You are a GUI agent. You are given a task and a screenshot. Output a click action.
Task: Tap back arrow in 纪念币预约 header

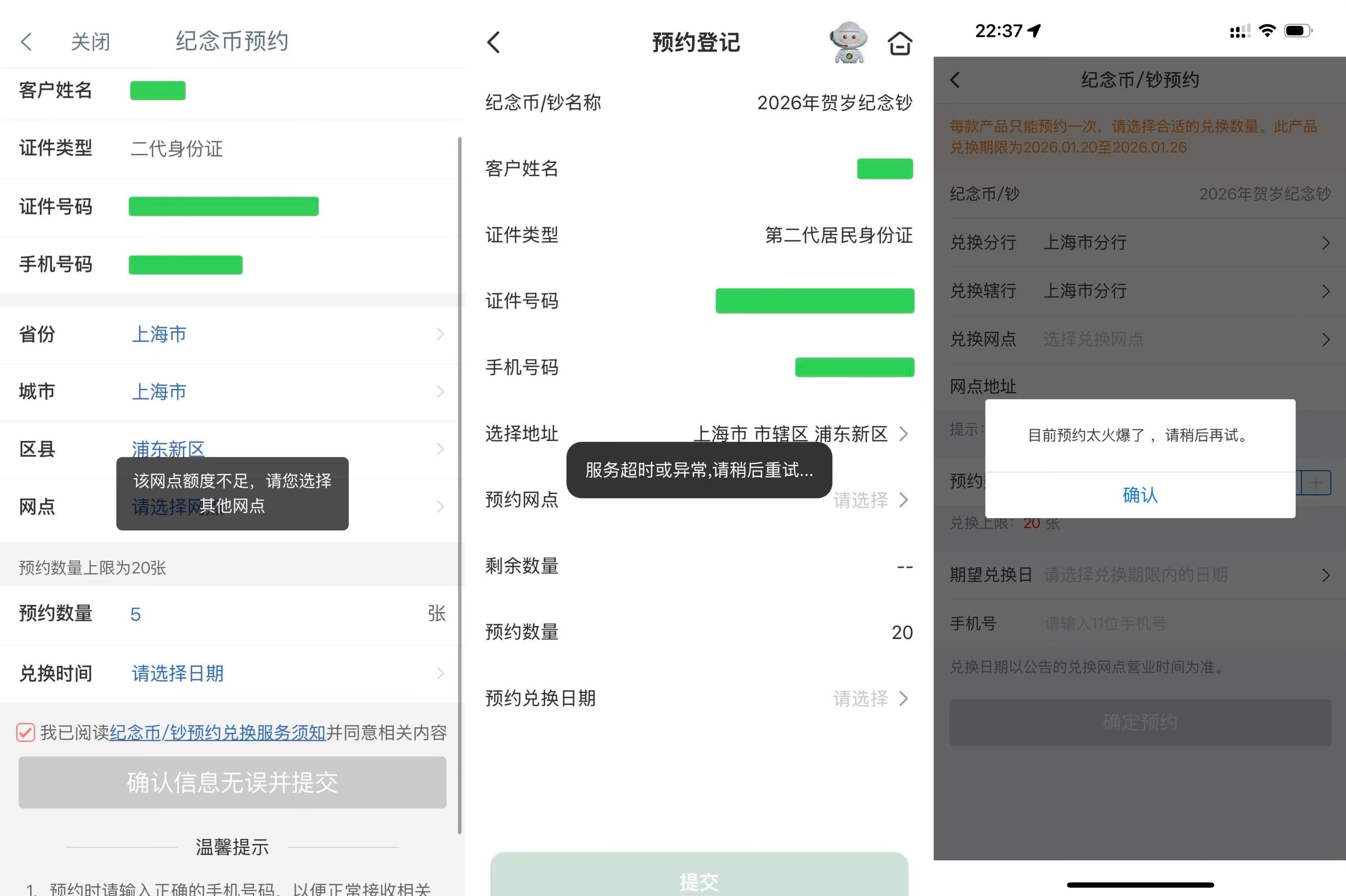[26, 42]
